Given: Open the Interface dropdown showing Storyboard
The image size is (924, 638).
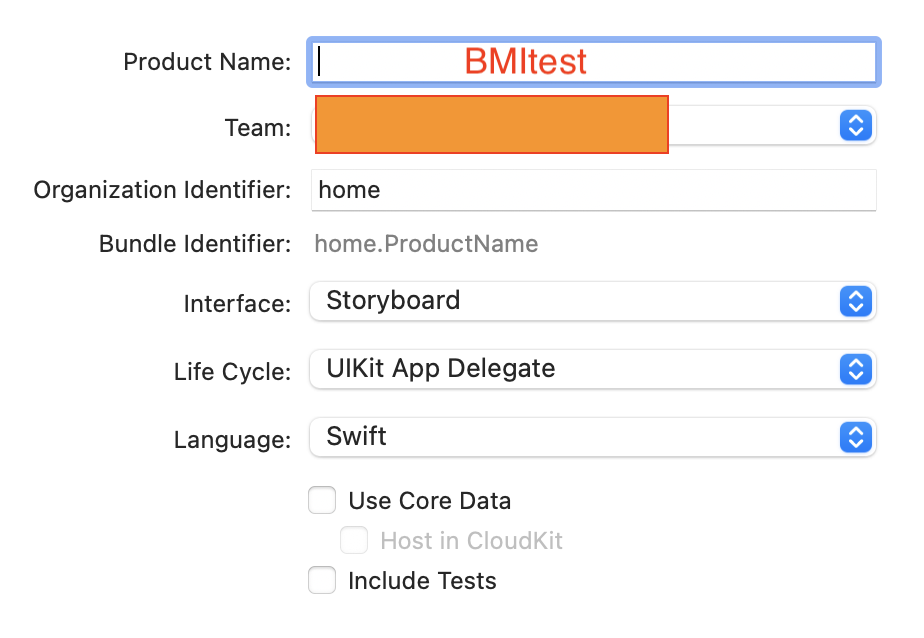Looking at the screenshot, I should click(x=593, y=302).
